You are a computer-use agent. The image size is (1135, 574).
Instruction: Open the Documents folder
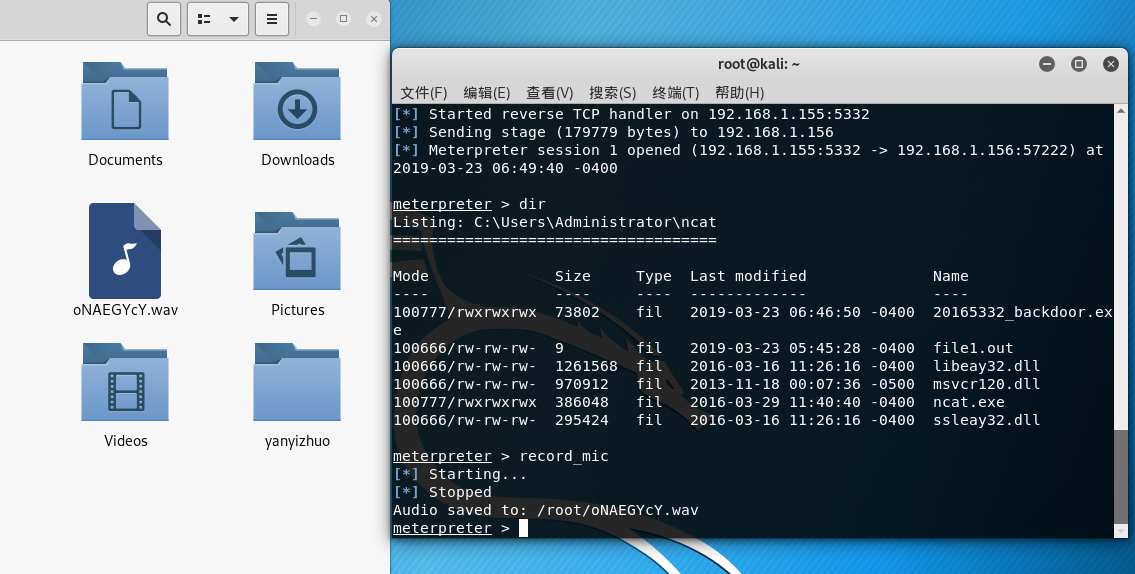125,101
